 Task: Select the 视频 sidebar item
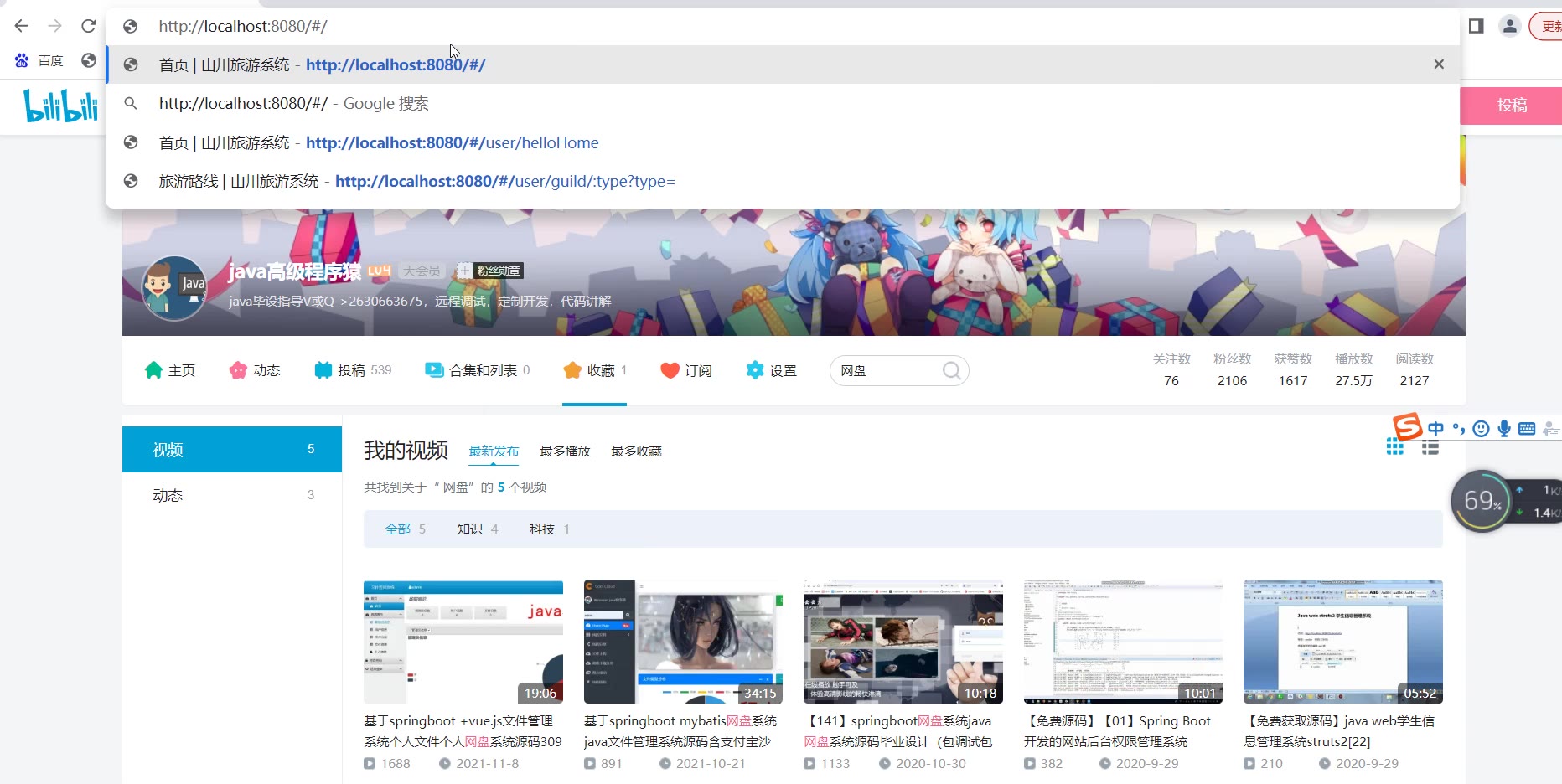coord(232,450)
